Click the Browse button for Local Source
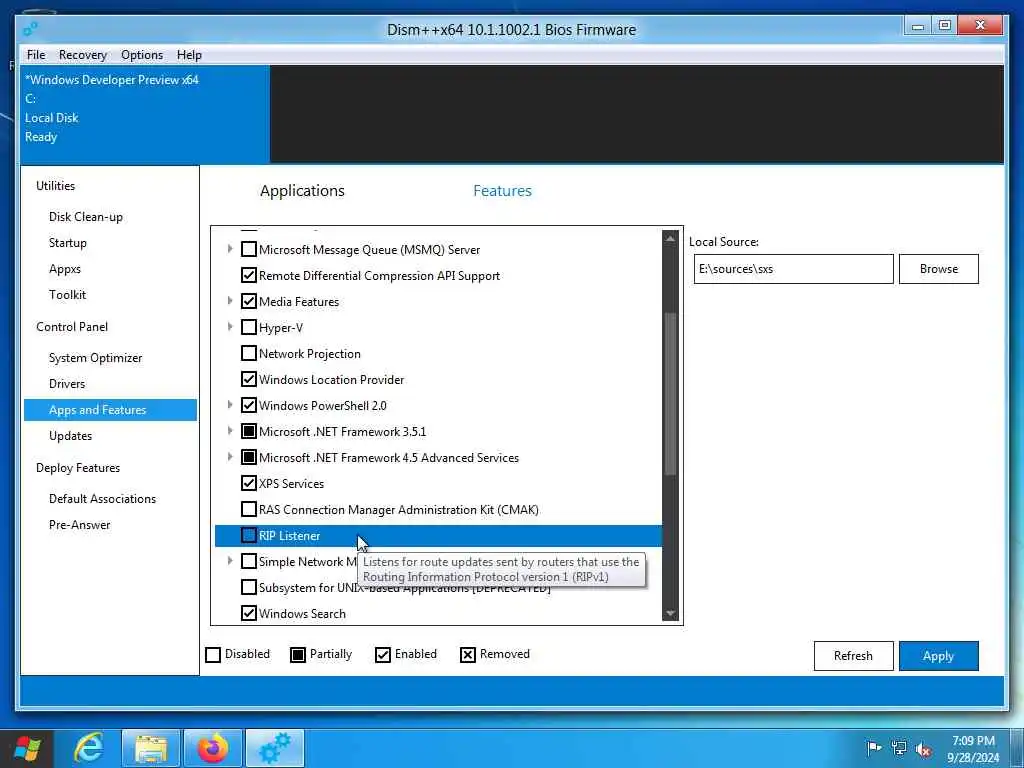The width and height of the screenshot is (1024, 768). [938, 269]
